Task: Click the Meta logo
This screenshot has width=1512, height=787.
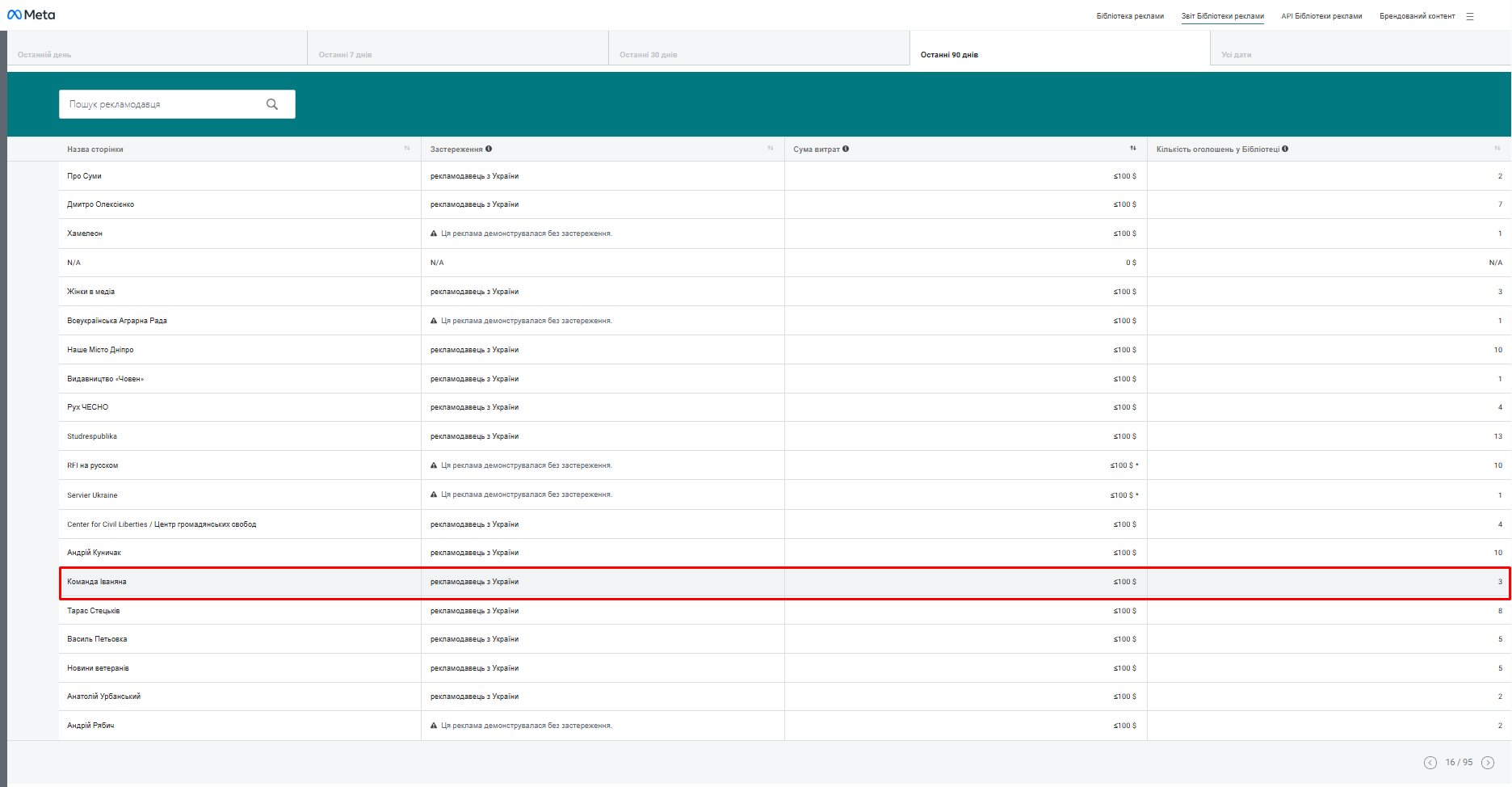Action: pos(31,15)
